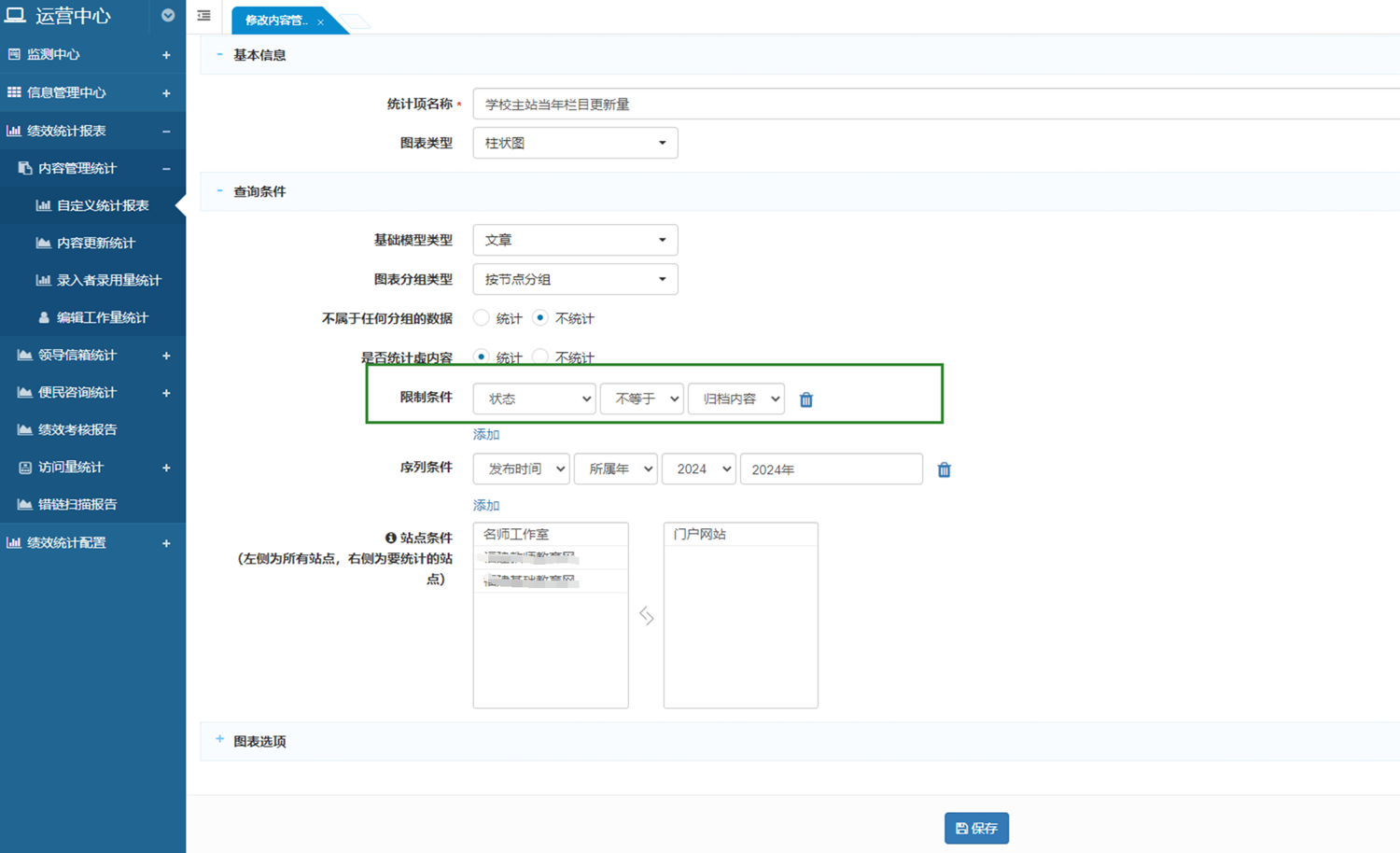Select 统计 for 不属于任何分组的数据
This screenshot has width=1400, height=853.
482,318
